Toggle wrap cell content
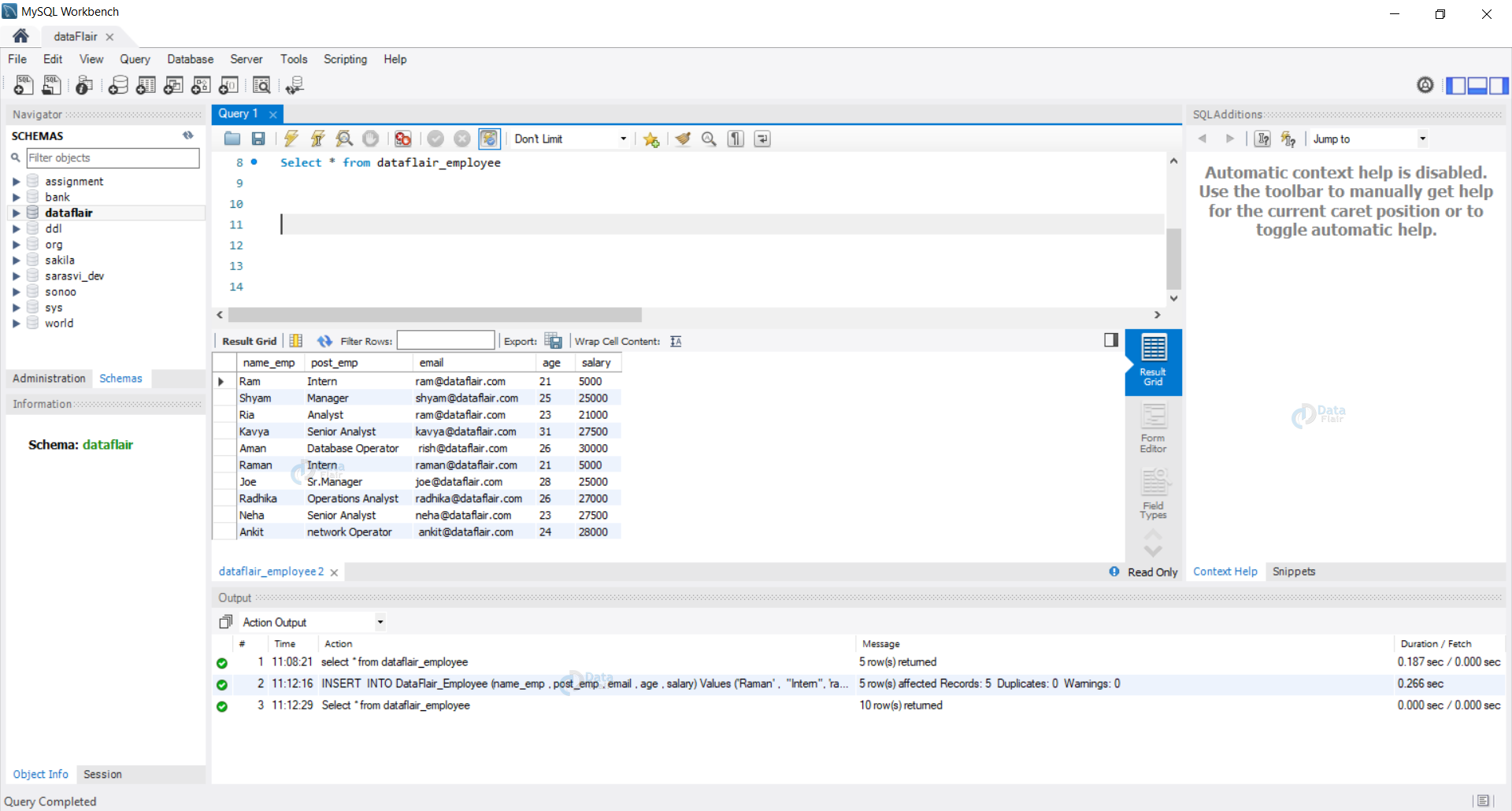Image resolution: width=1512 pixels, height=811 pixels. pyautogui.click(x=676, y=341)
